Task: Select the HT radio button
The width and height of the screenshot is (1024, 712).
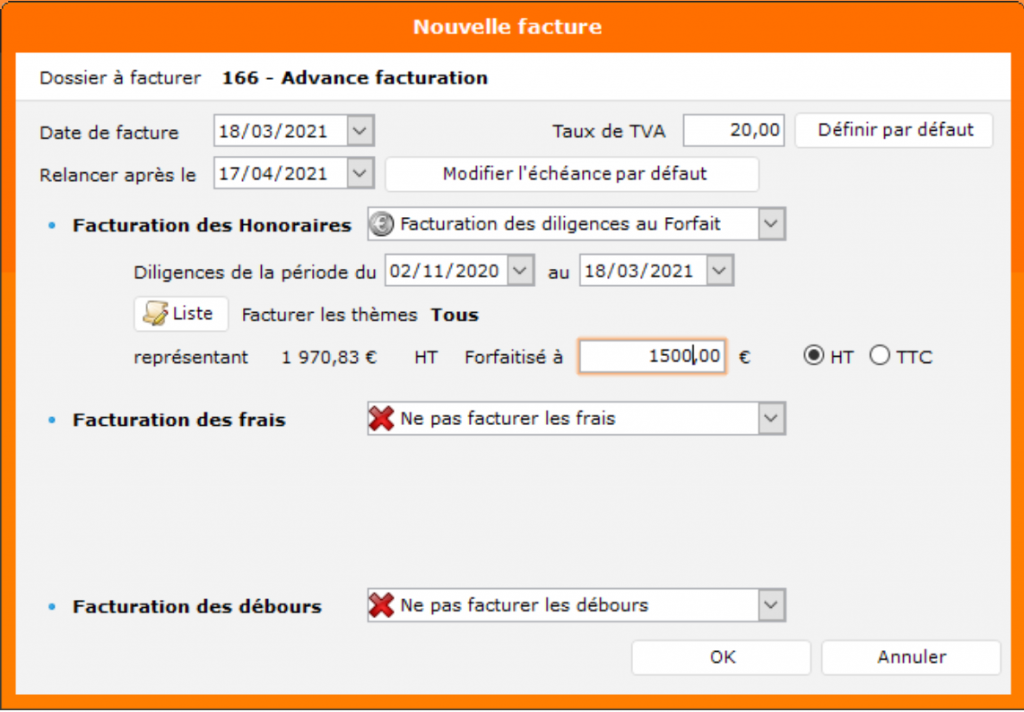Action: tap(816, 356)
